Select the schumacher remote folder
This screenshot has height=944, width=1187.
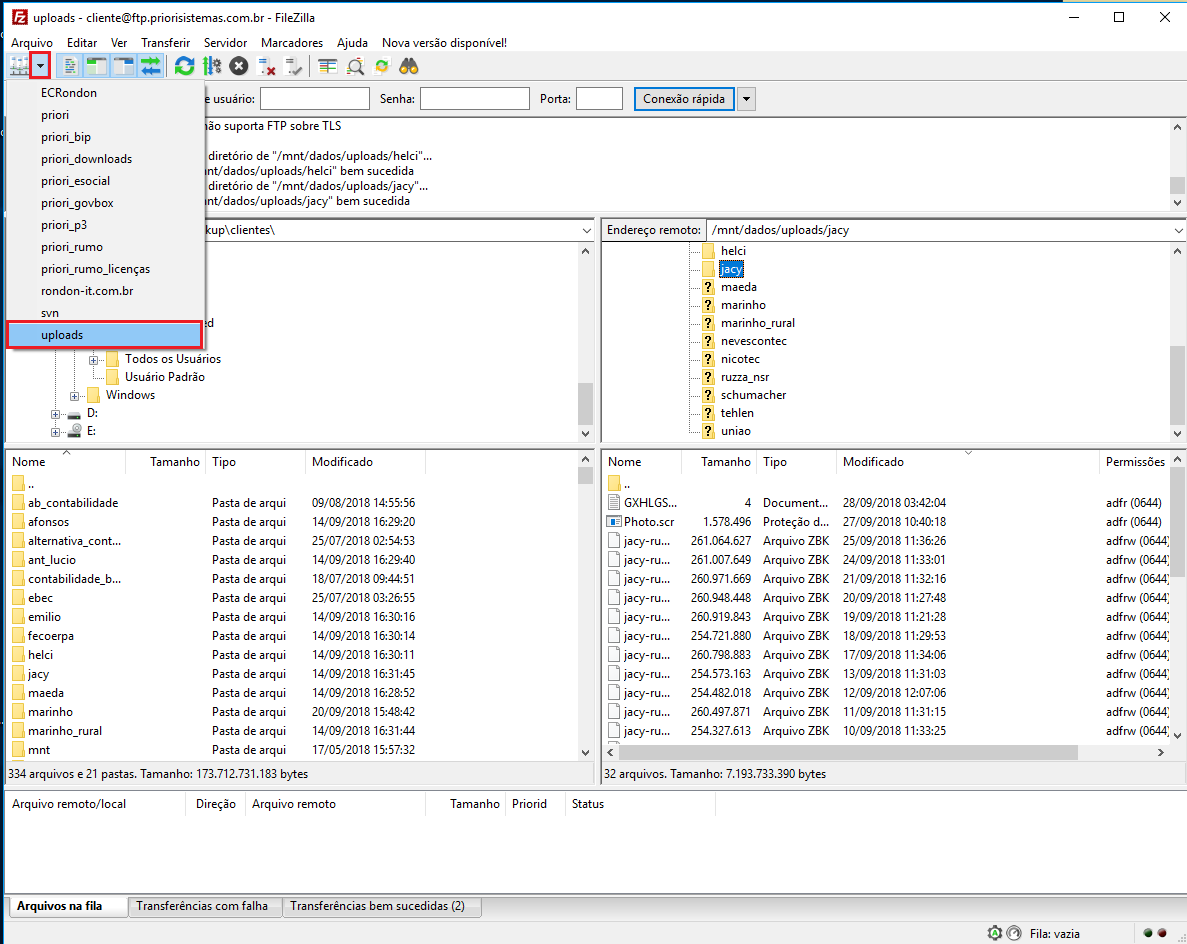click(x=753, y=395)
